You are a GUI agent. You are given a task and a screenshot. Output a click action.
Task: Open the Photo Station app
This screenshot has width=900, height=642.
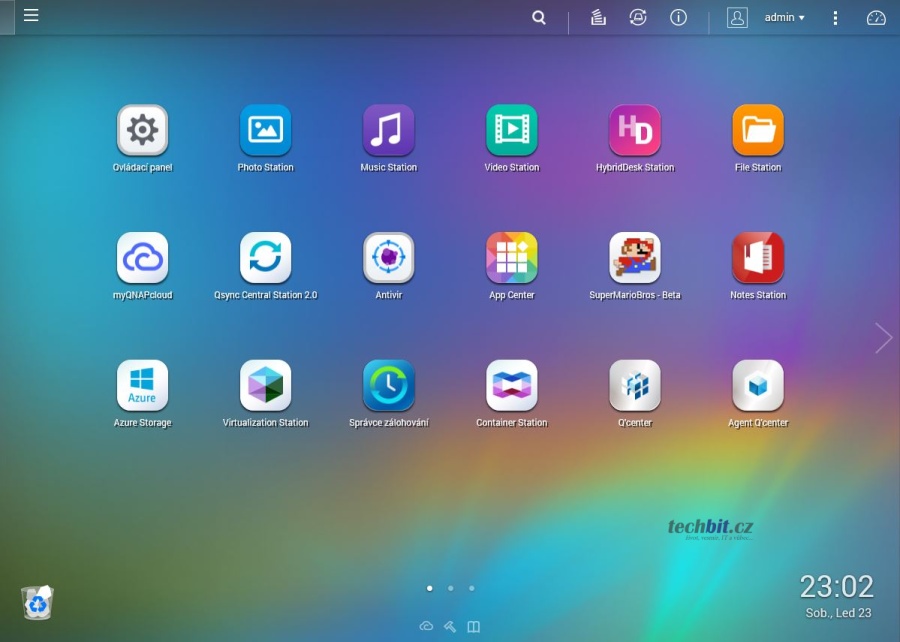tap(265, 131)
